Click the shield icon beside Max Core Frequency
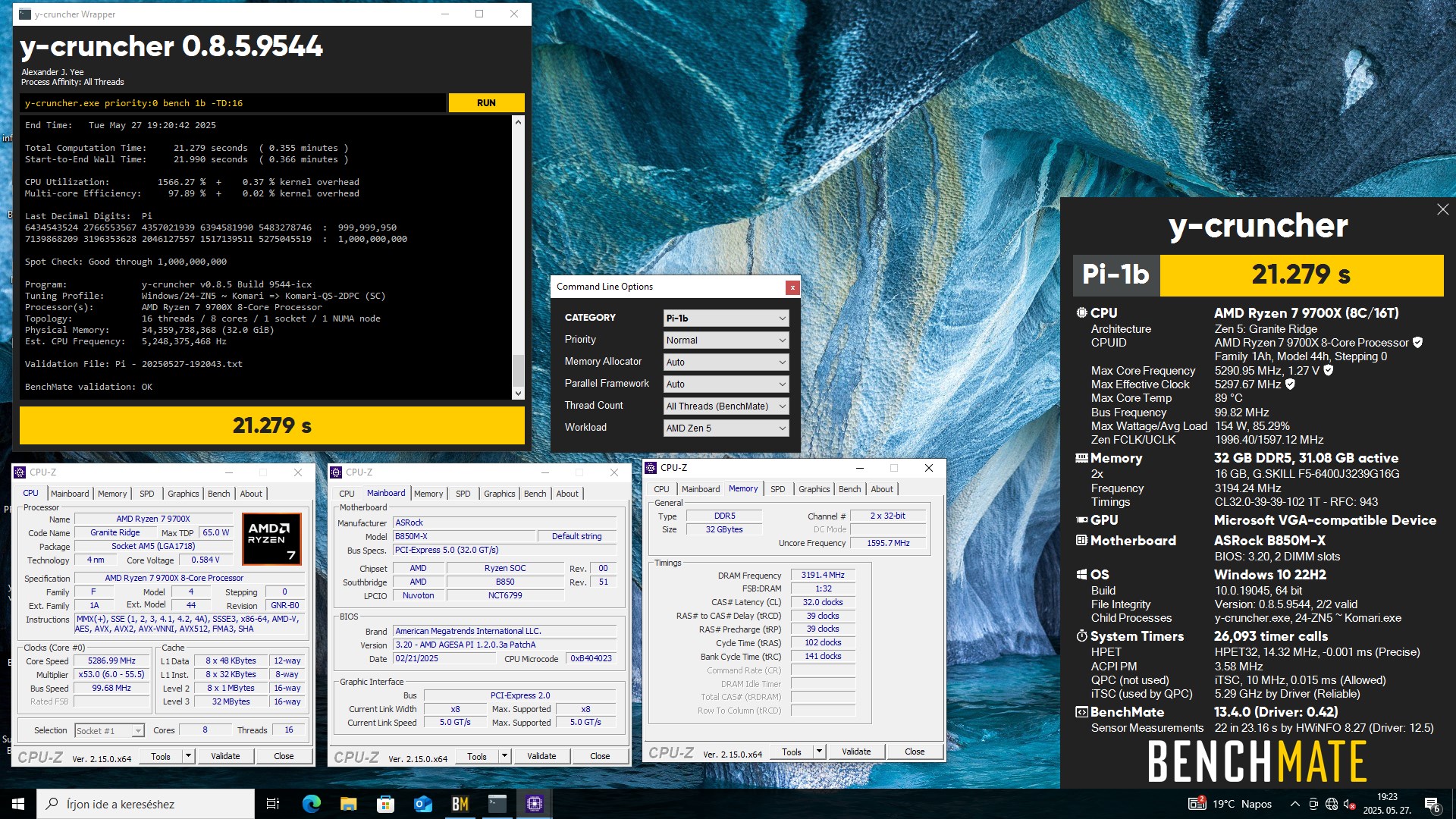Screen dimensions: 1456x819 1329,371
